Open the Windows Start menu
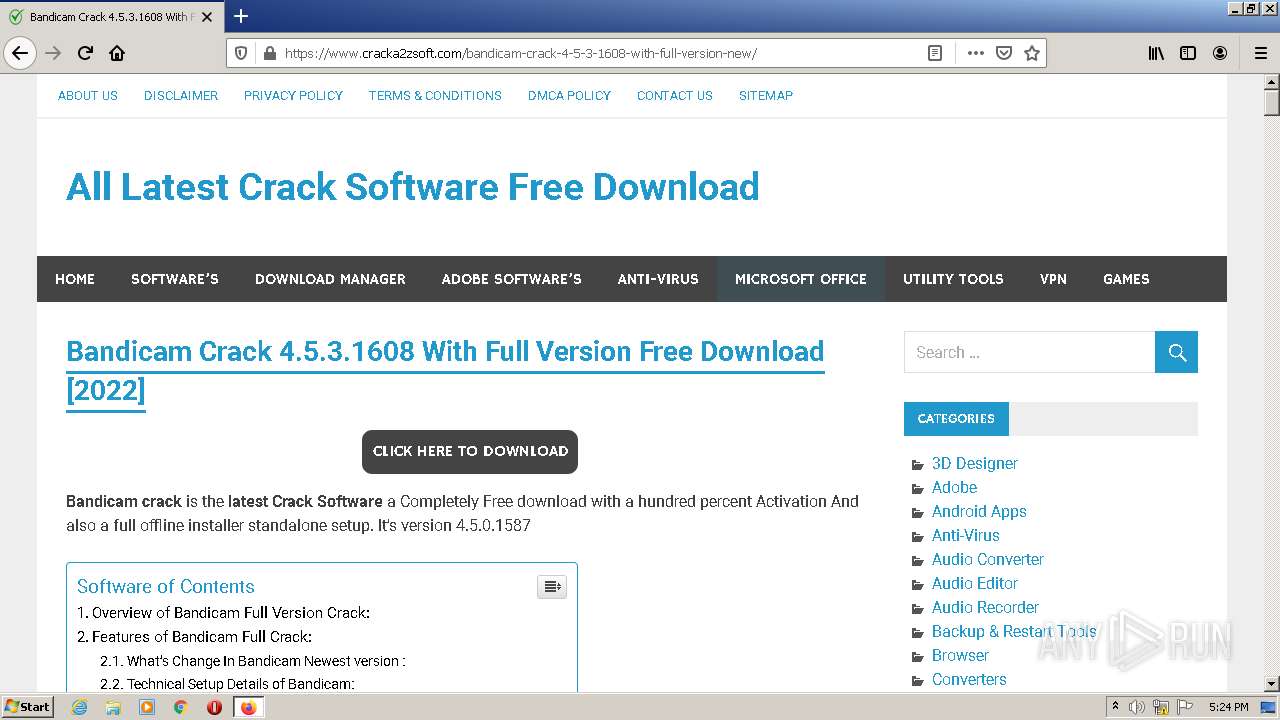Screen dimensions: 1280x720 point(27,706)
